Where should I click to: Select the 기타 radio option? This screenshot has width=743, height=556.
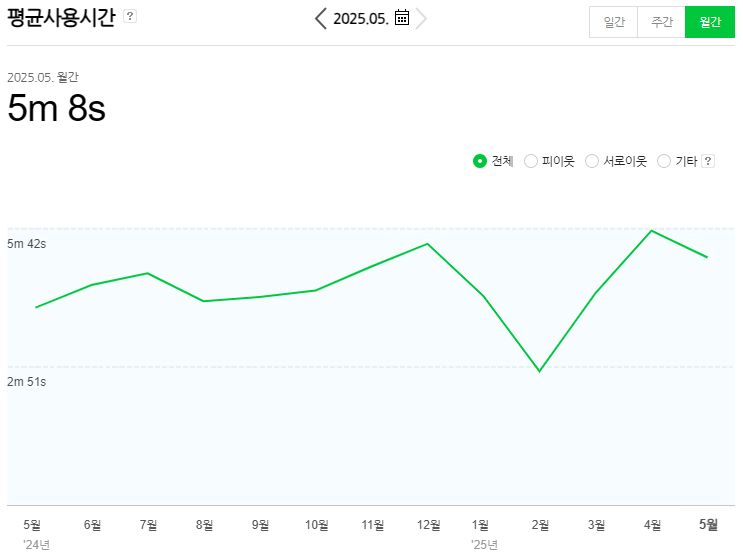pos(664,161)
